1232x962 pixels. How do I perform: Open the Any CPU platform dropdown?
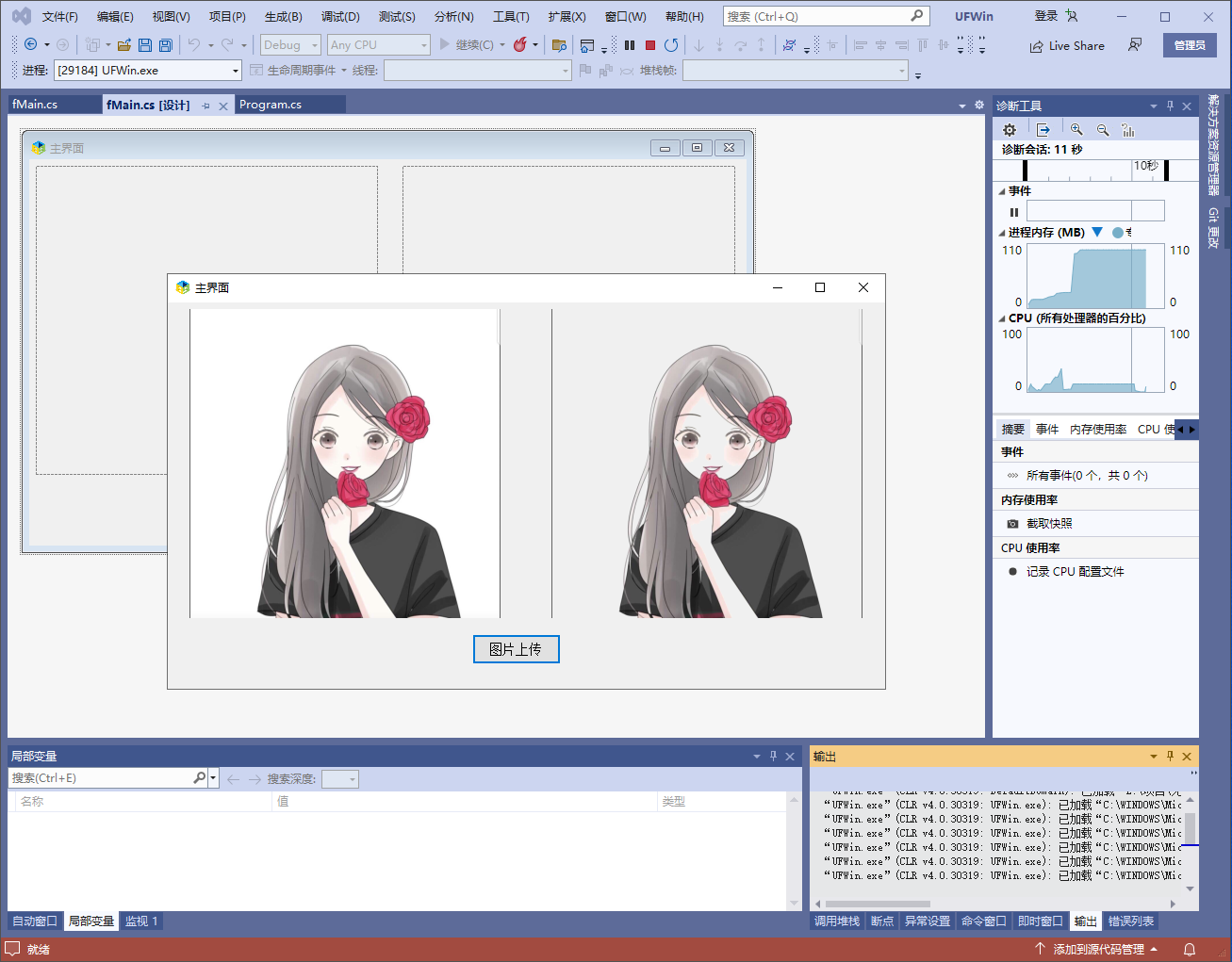[x=379, y=45]
